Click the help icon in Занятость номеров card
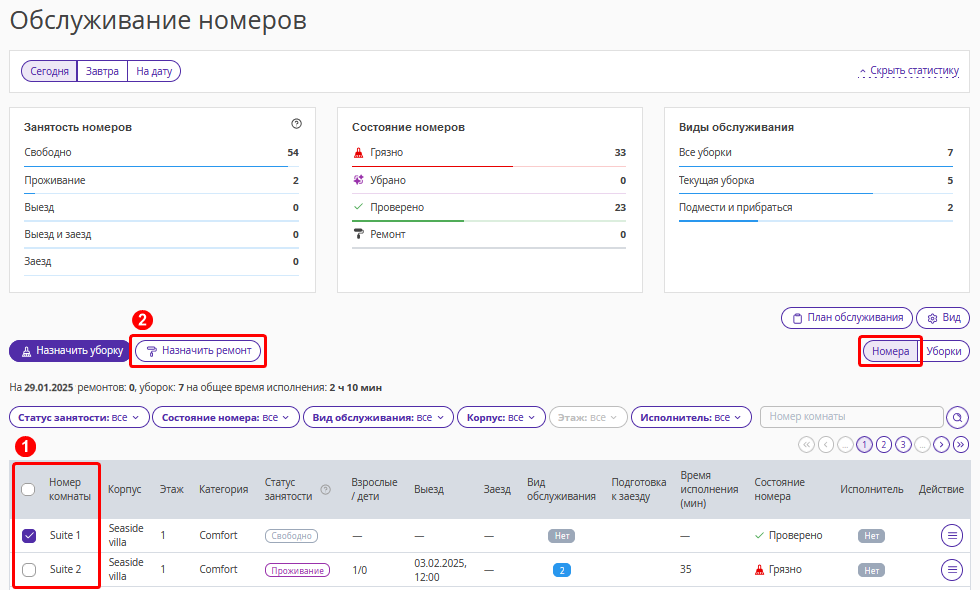This screenshot has height=590, width=980. tap(296, 124)
